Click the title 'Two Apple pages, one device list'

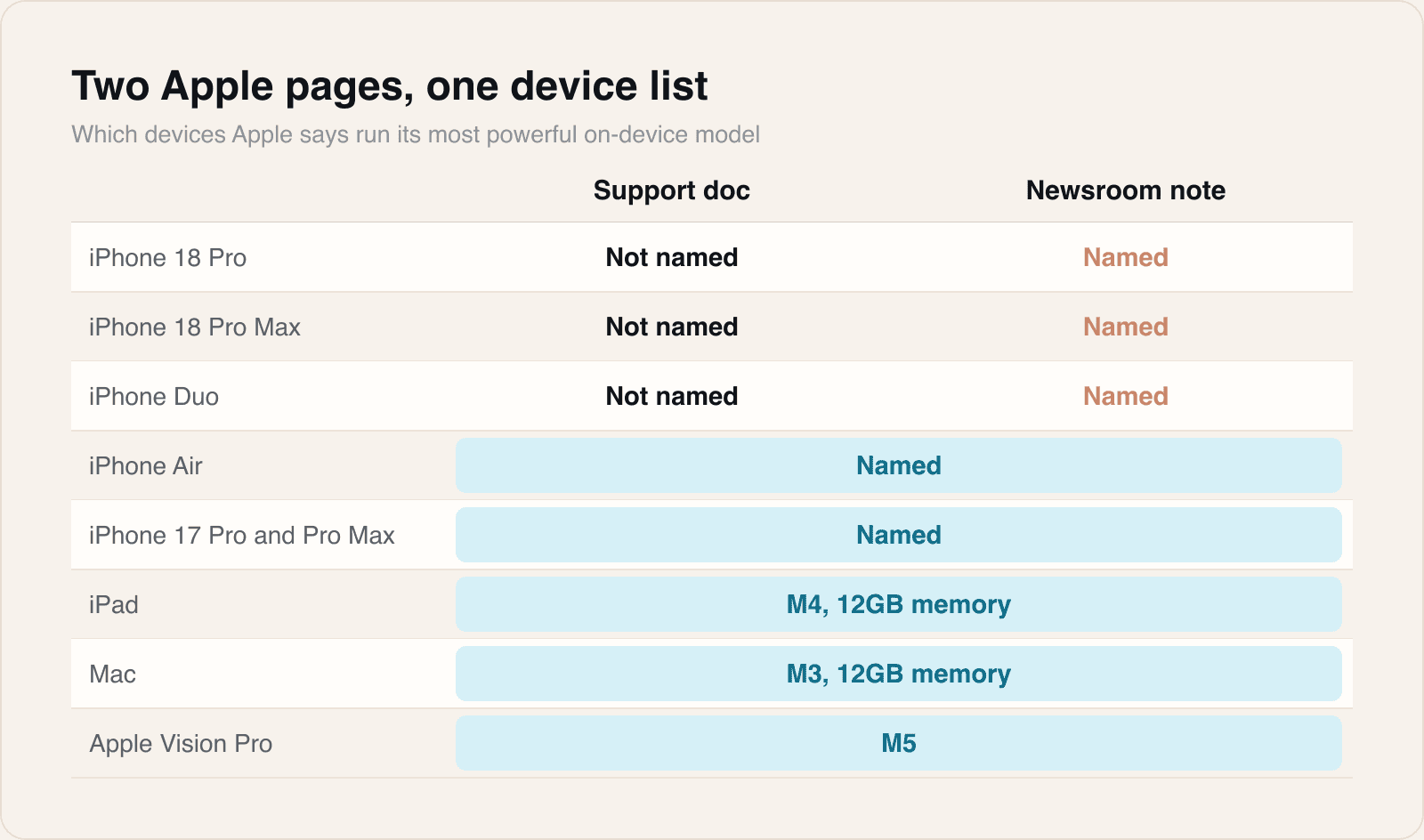point(390,86)
